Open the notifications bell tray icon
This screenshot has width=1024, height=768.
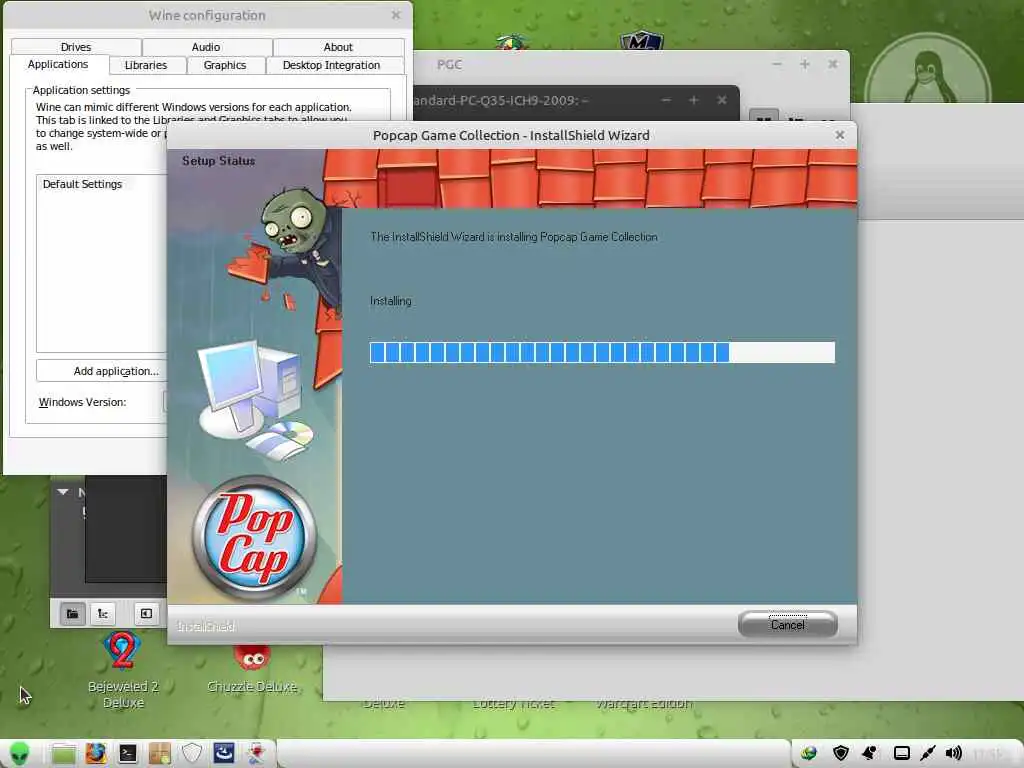870,754
